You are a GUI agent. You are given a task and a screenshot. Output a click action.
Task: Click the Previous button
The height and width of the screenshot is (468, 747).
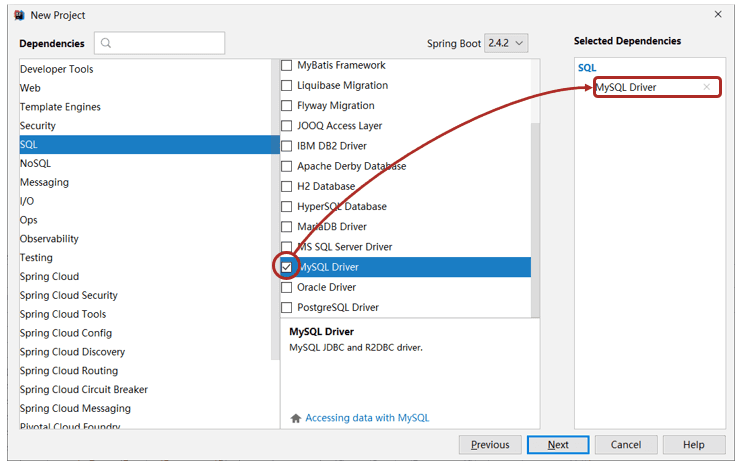tap(490, 445)
